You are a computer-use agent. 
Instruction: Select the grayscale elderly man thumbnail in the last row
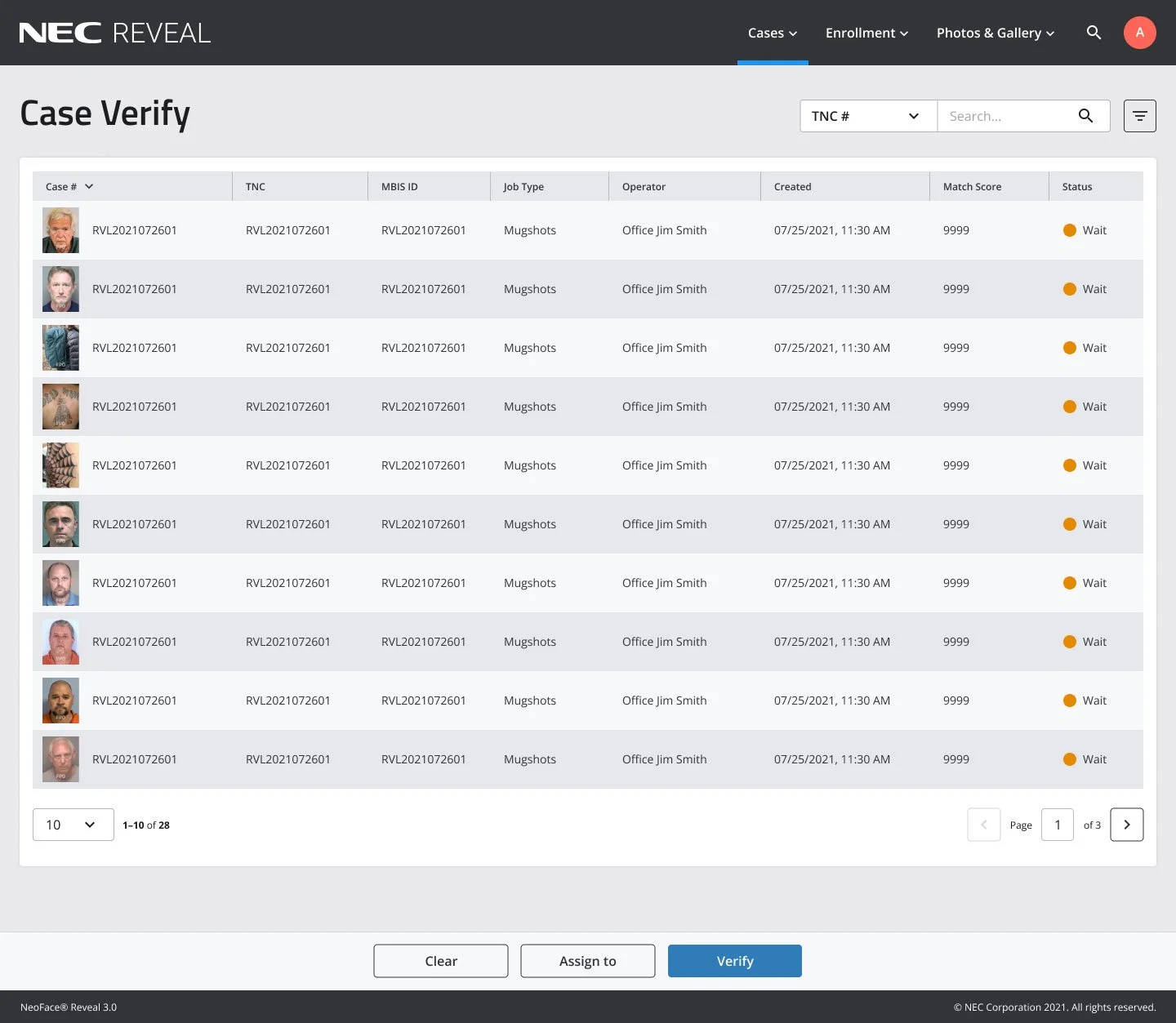[60, 759]
